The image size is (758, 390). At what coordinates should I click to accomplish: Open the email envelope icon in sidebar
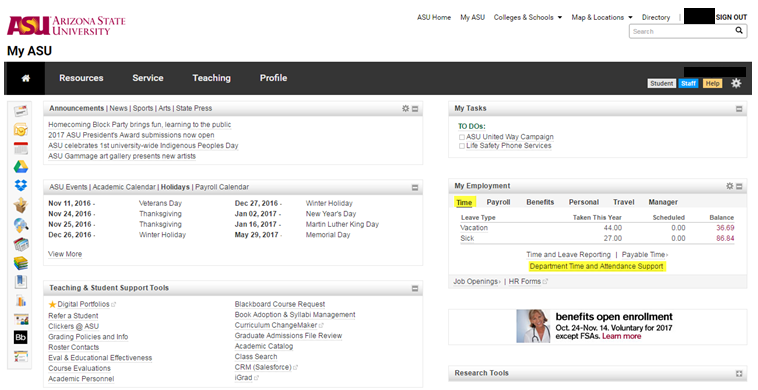pos(21,112)
